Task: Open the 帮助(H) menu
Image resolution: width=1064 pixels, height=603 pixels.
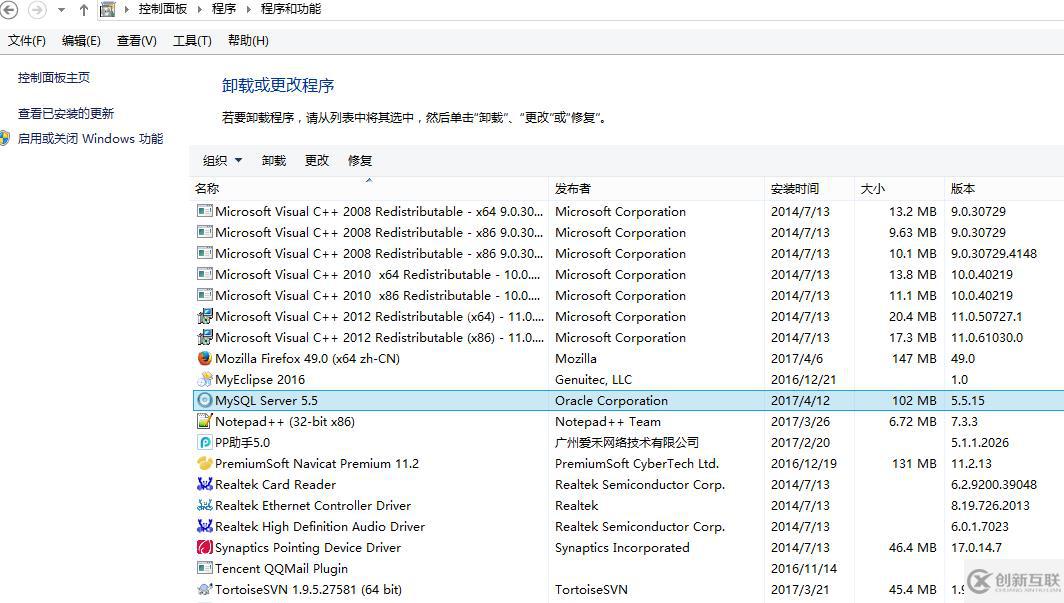Action: 248,41
